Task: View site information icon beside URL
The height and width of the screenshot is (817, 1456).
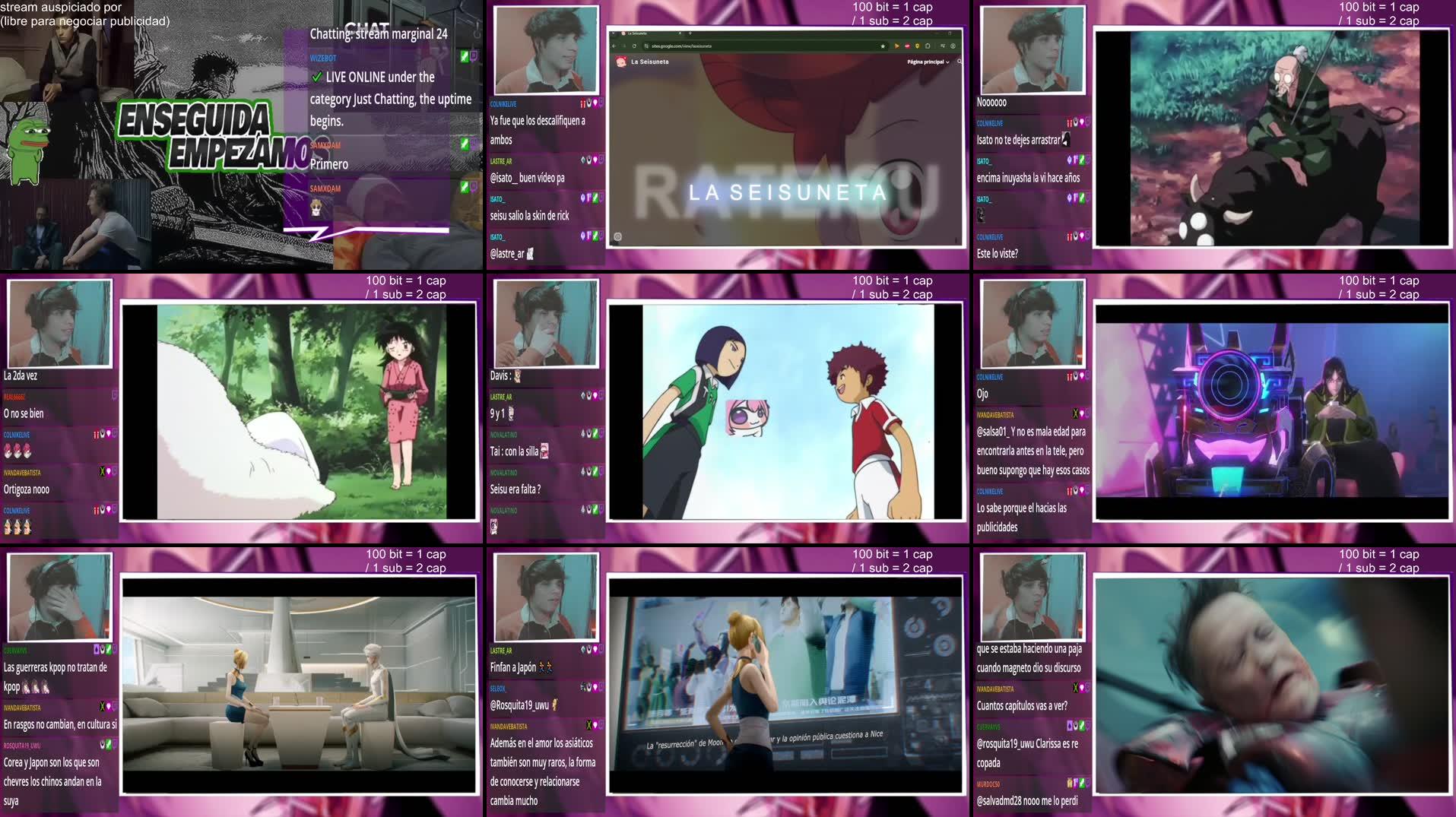Action: 646,46
